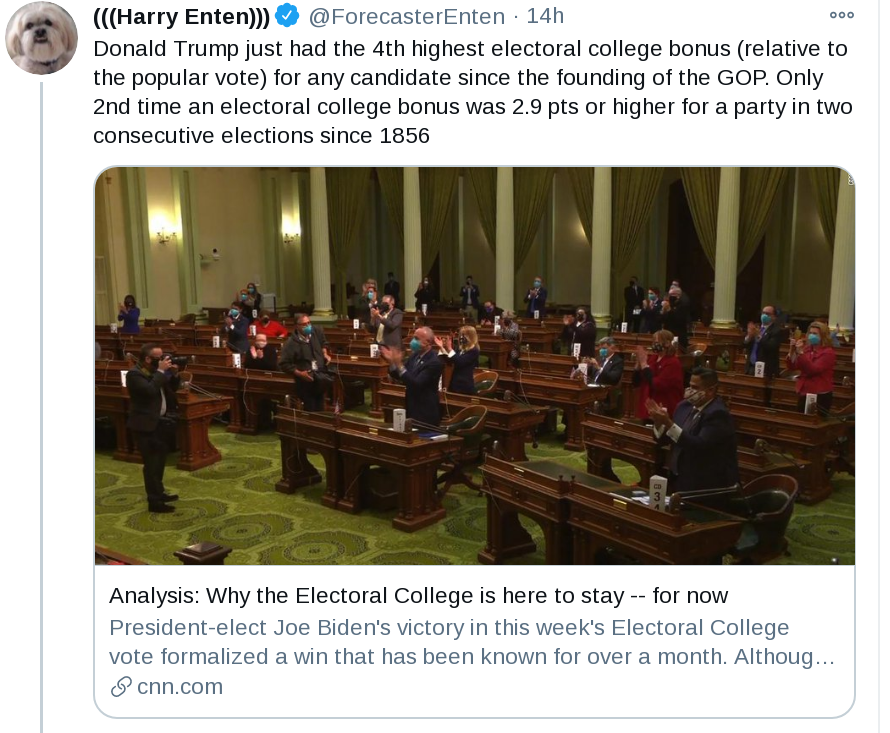Click the description text ending 'Althoug…'

click(472, 657)
